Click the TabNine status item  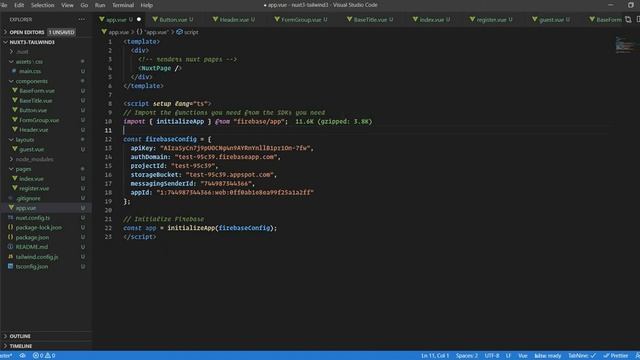coord(582,356)
